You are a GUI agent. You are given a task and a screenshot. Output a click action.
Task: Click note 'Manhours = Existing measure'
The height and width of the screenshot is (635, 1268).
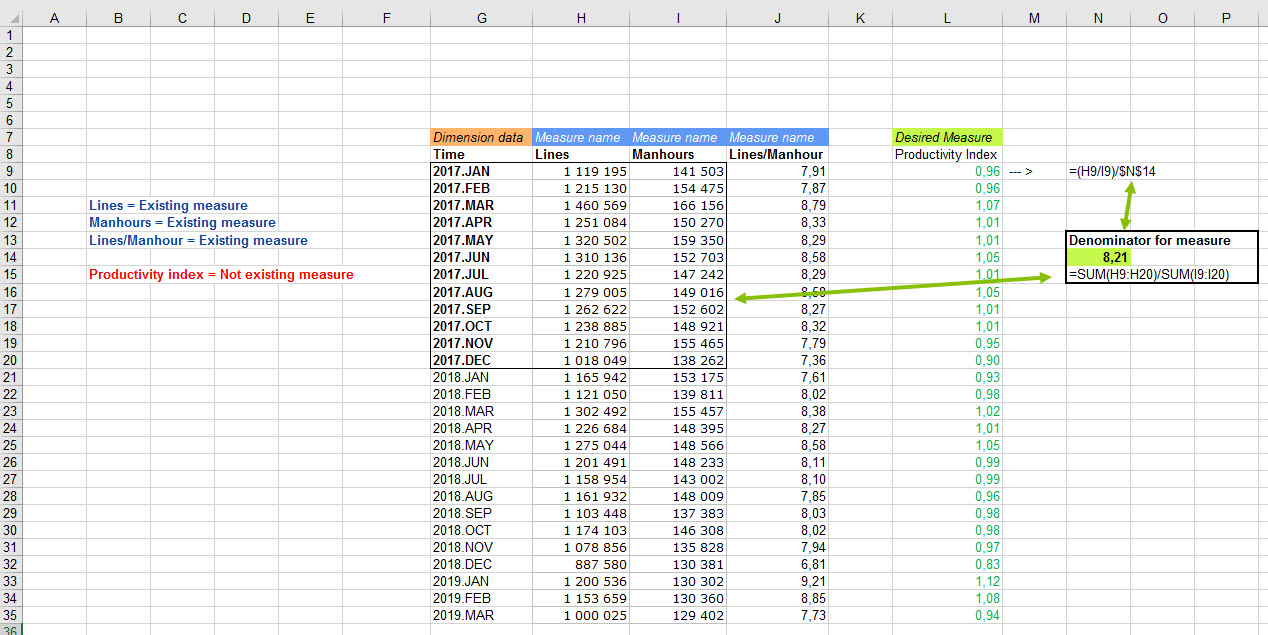182,222
